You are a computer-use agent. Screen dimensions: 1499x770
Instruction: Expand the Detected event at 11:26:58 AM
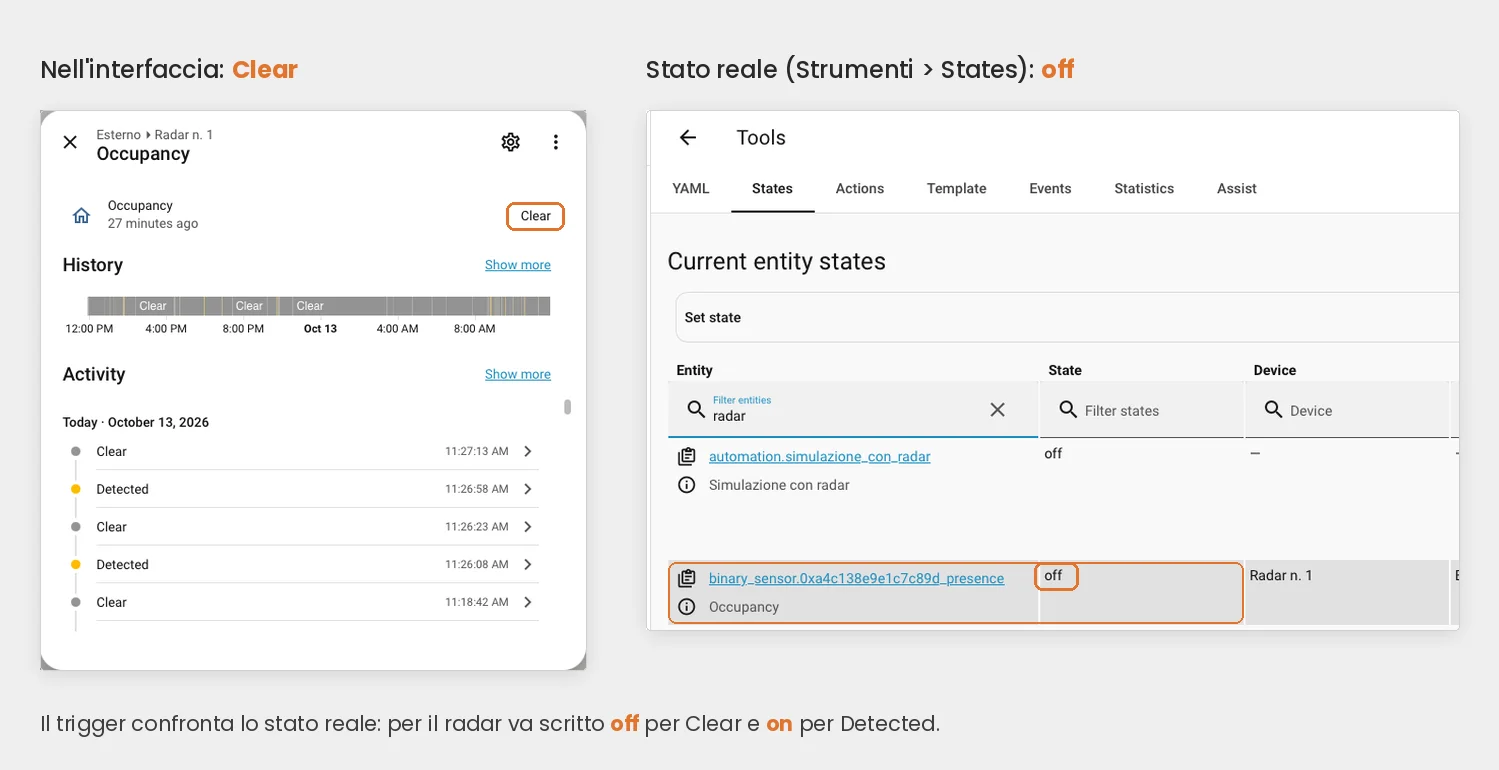click(x=528, y=489)
